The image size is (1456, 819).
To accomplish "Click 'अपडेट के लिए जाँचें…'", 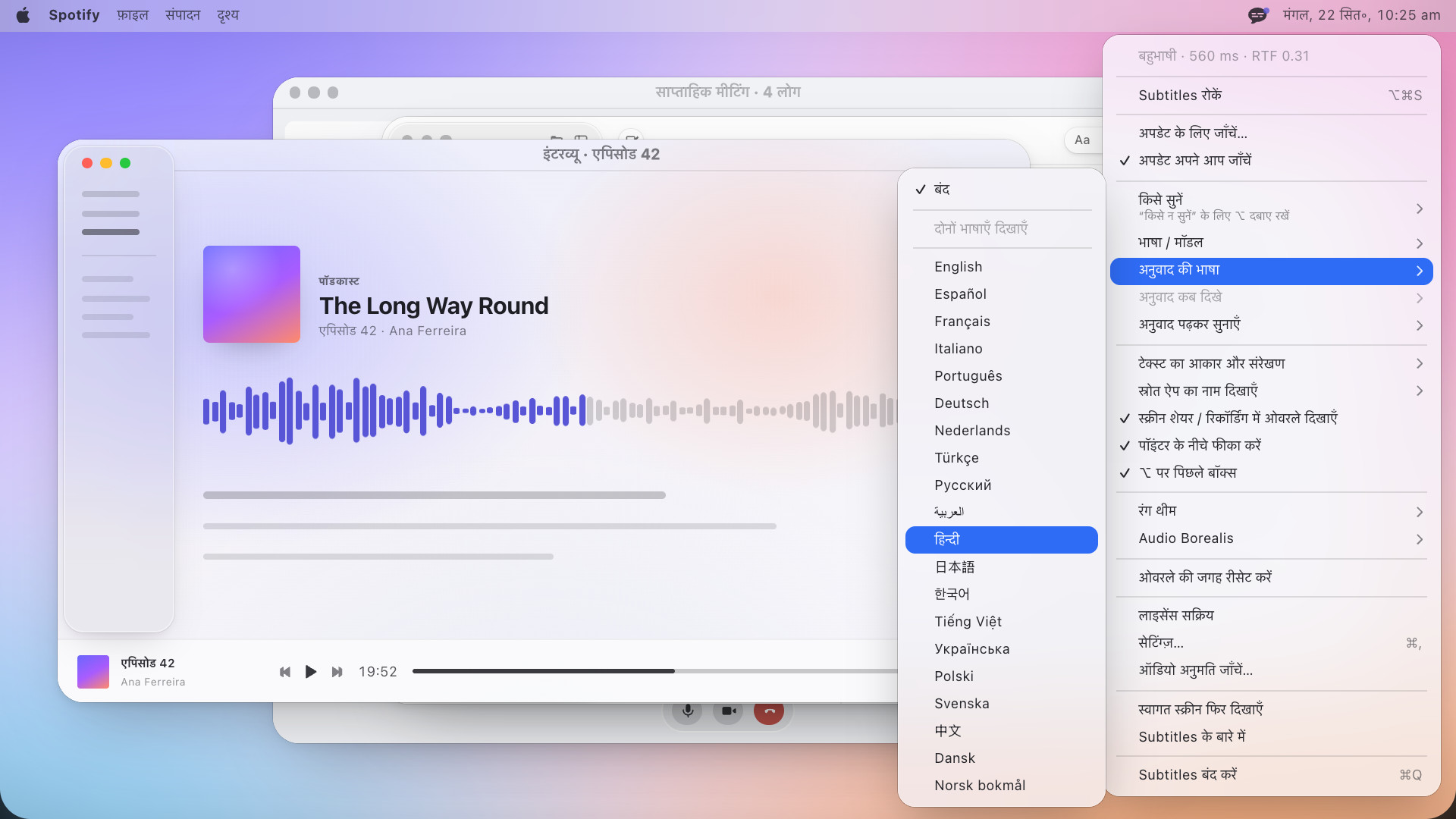I will [1272, 133].
